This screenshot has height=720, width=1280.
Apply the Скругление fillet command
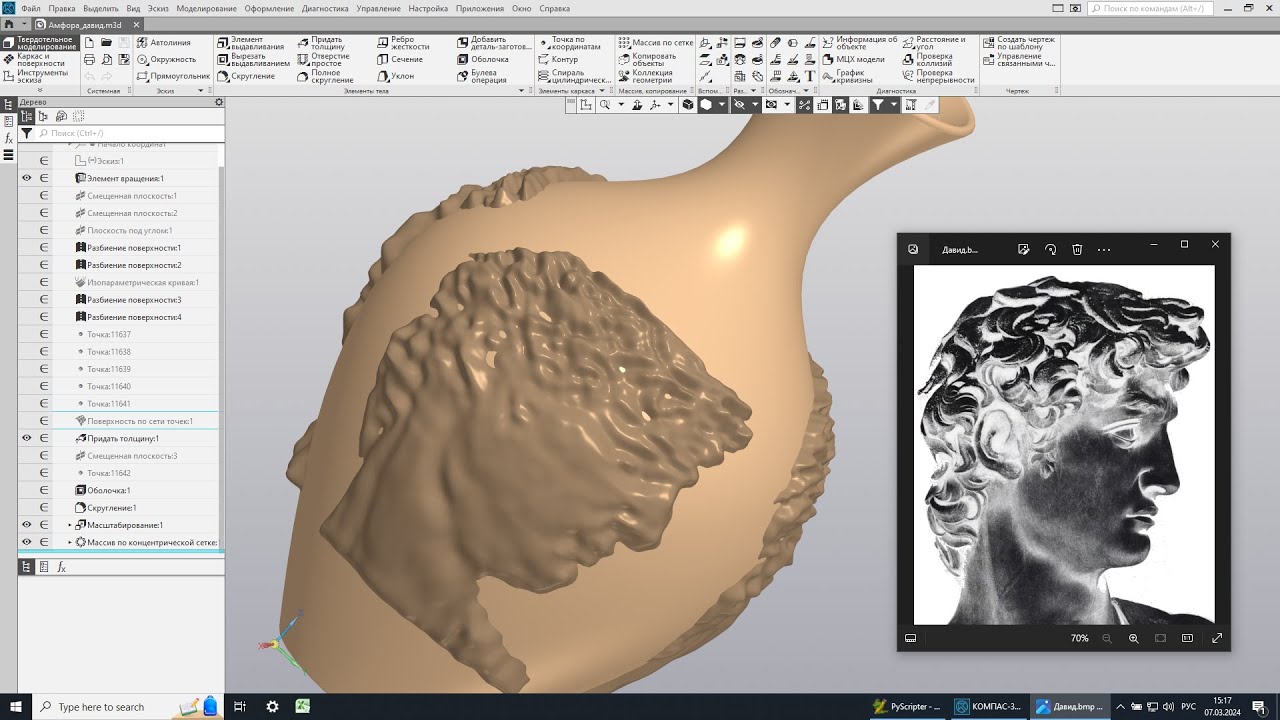247,76
